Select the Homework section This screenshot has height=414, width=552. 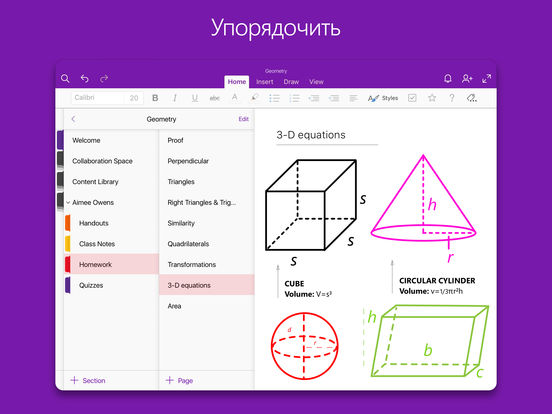[x=111, y=264]
